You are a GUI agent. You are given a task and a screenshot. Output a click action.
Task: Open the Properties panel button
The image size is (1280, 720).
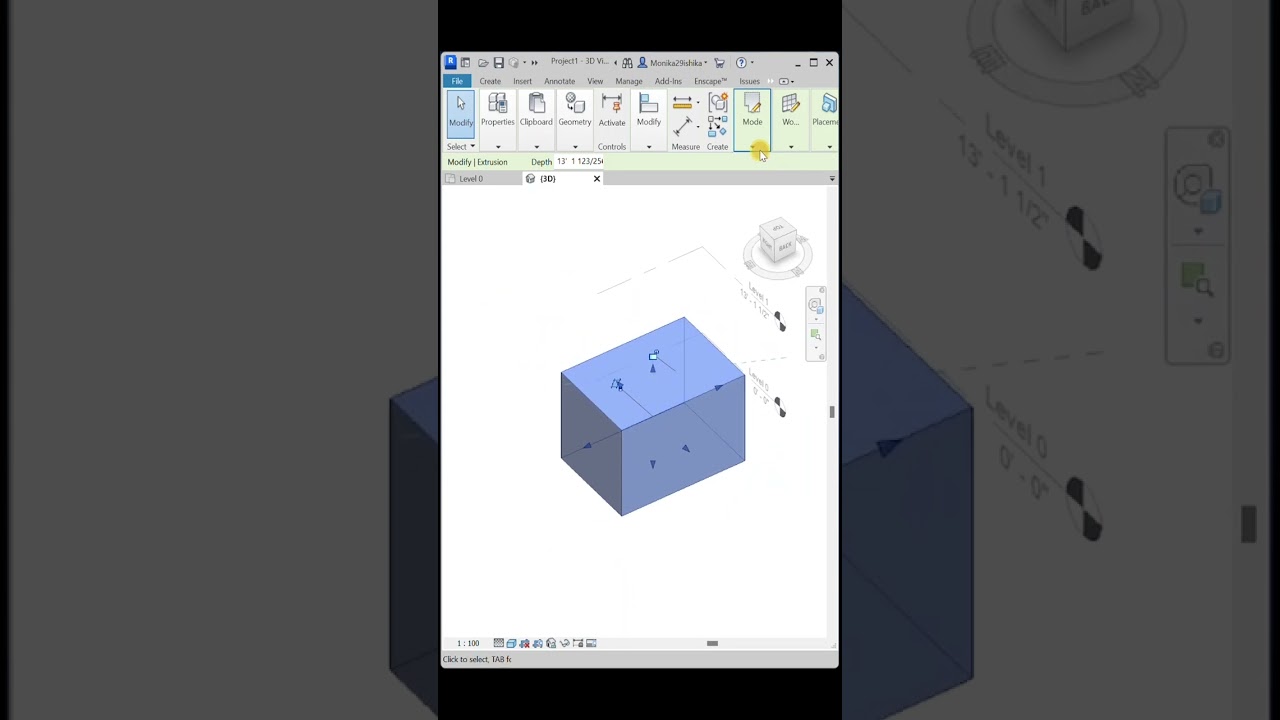pos(498,110)
